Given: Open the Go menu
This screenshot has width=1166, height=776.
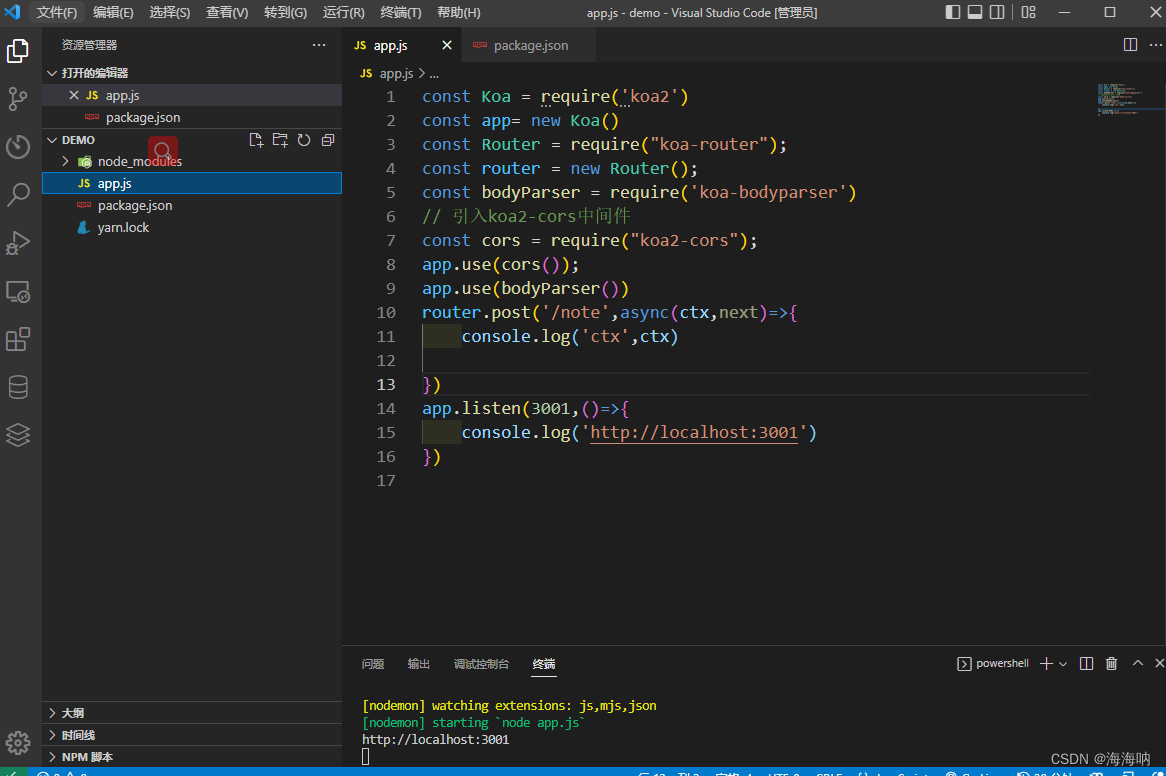Looking at the screenshot, I should pyautogui.click(x=286, y=13).
